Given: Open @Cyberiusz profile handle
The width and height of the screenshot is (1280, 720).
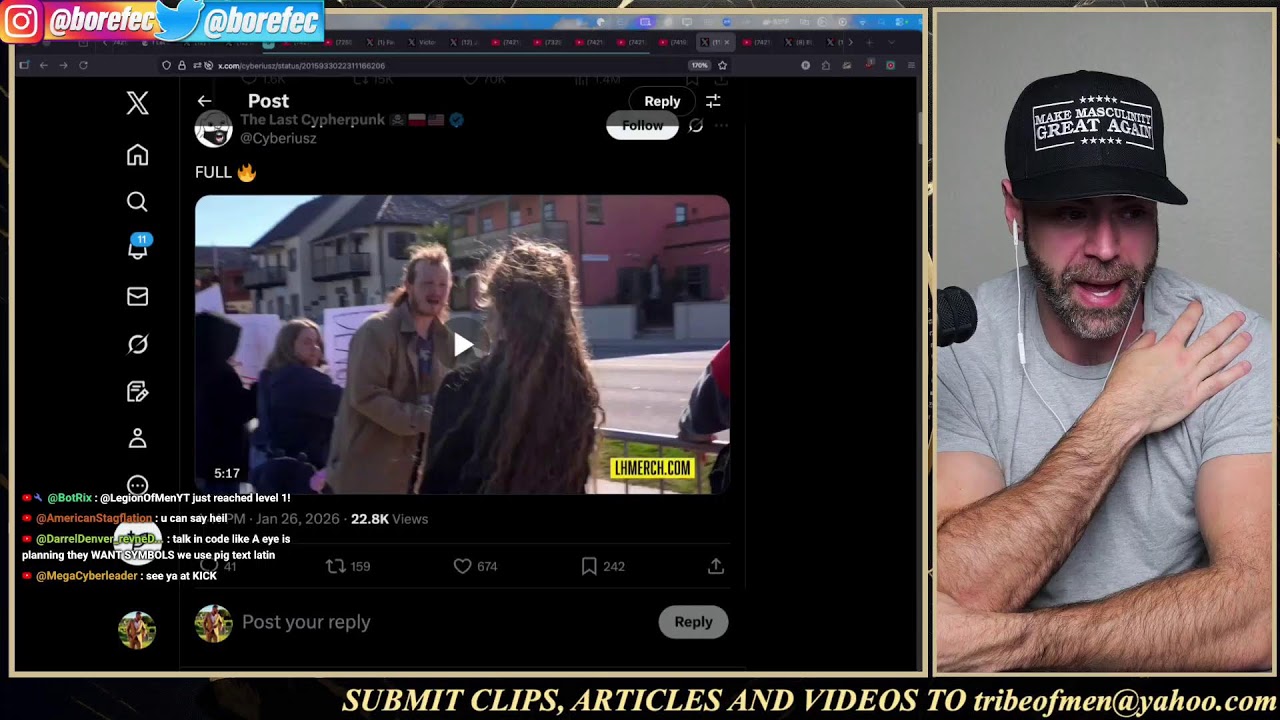Looking at the screenshot, I should point(278,138).
